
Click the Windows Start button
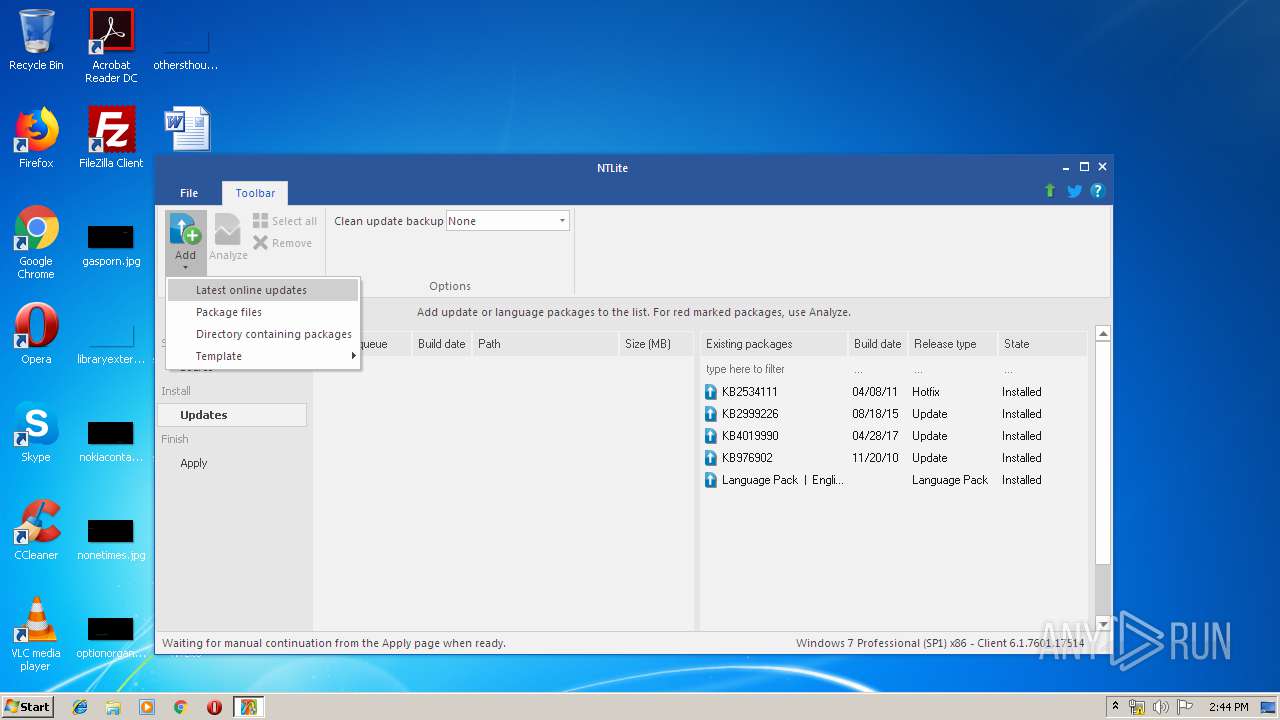[x=27, y=706]
